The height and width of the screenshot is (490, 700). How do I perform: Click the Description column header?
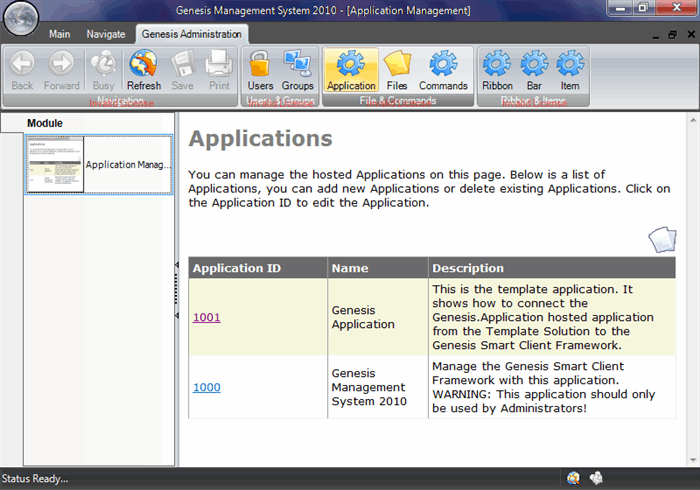click(552, 268)
